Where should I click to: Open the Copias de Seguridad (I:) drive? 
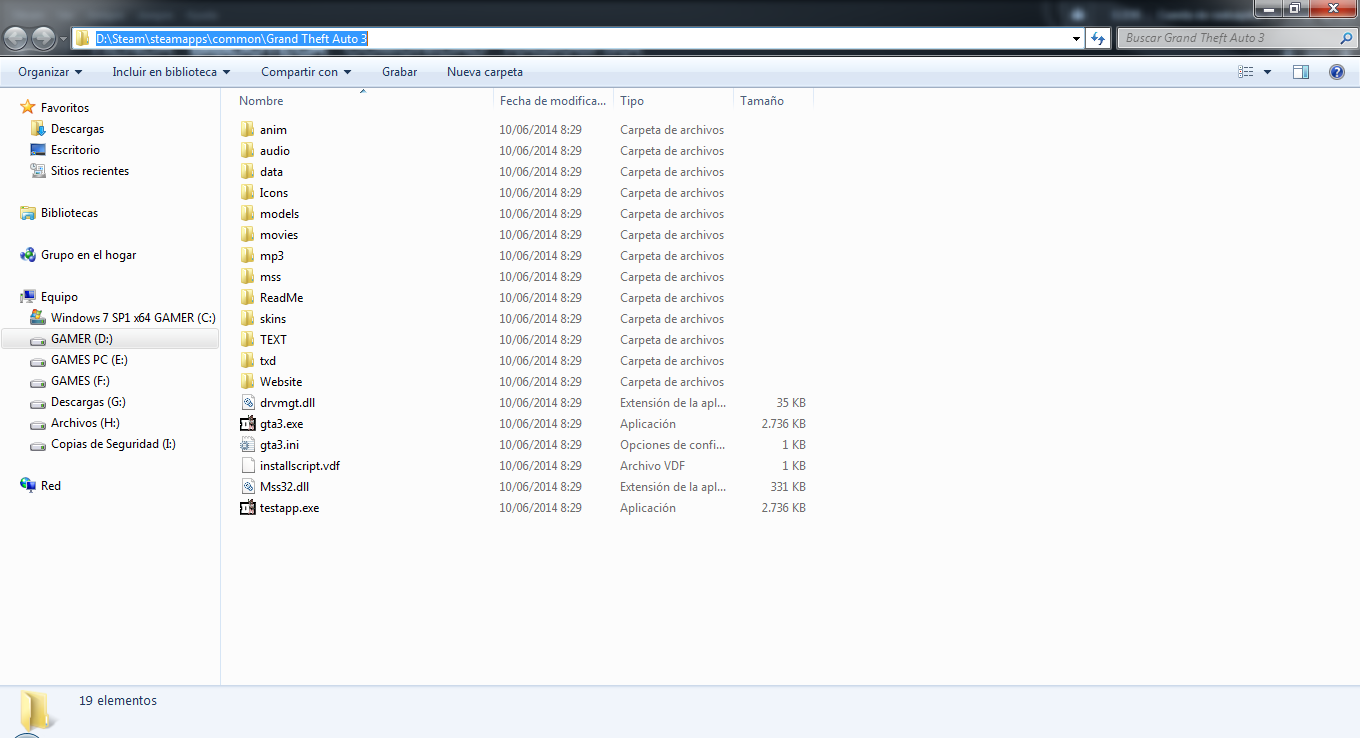pyautogui.click(x=113, y=444)
